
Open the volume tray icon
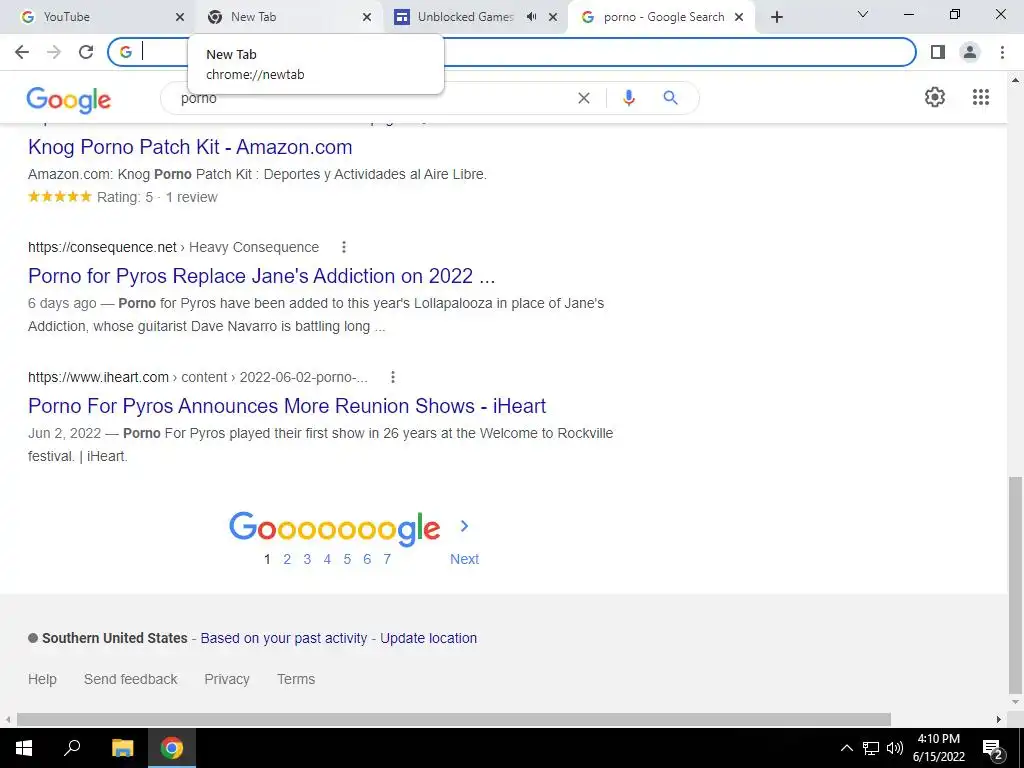(895, 748)
